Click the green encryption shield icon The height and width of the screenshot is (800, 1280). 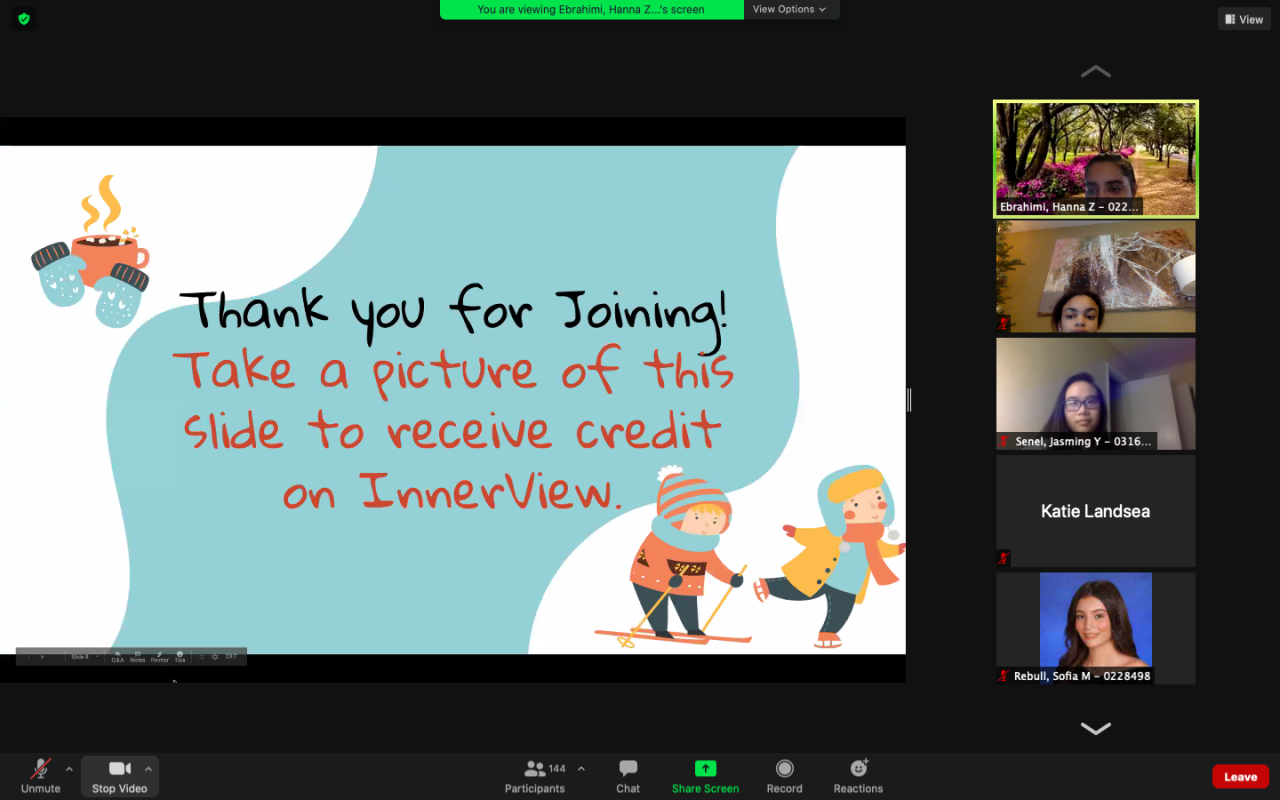coord(24,18)
